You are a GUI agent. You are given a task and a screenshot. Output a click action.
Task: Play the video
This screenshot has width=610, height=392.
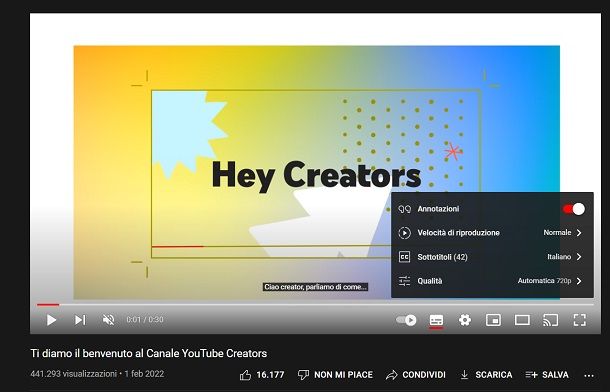pyautogui.click(x=51, y=320)
